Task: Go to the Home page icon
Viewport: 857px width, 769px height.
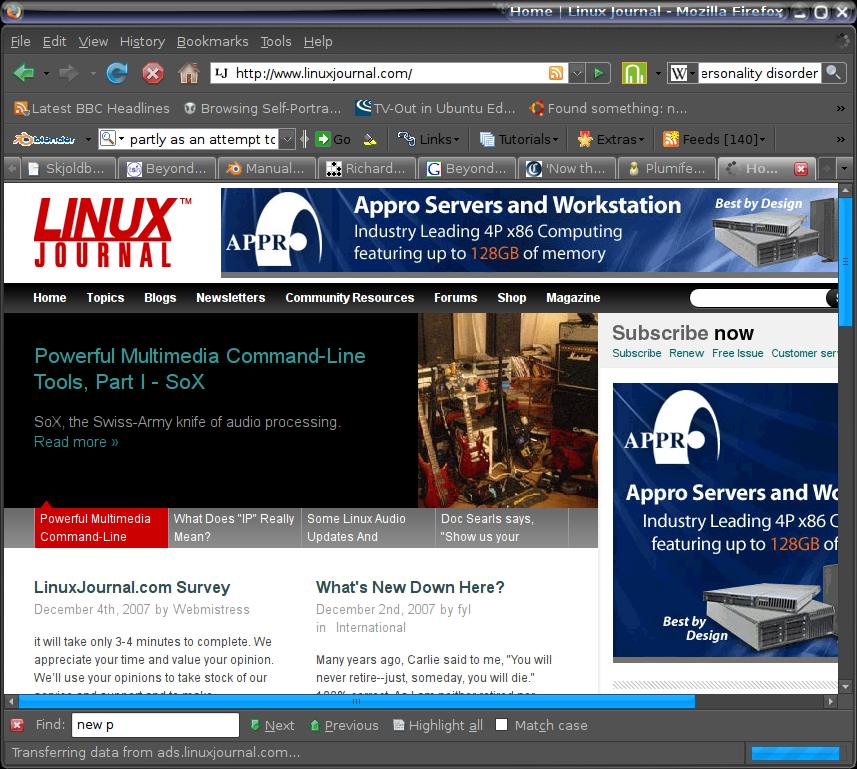Action: [188, 73]
